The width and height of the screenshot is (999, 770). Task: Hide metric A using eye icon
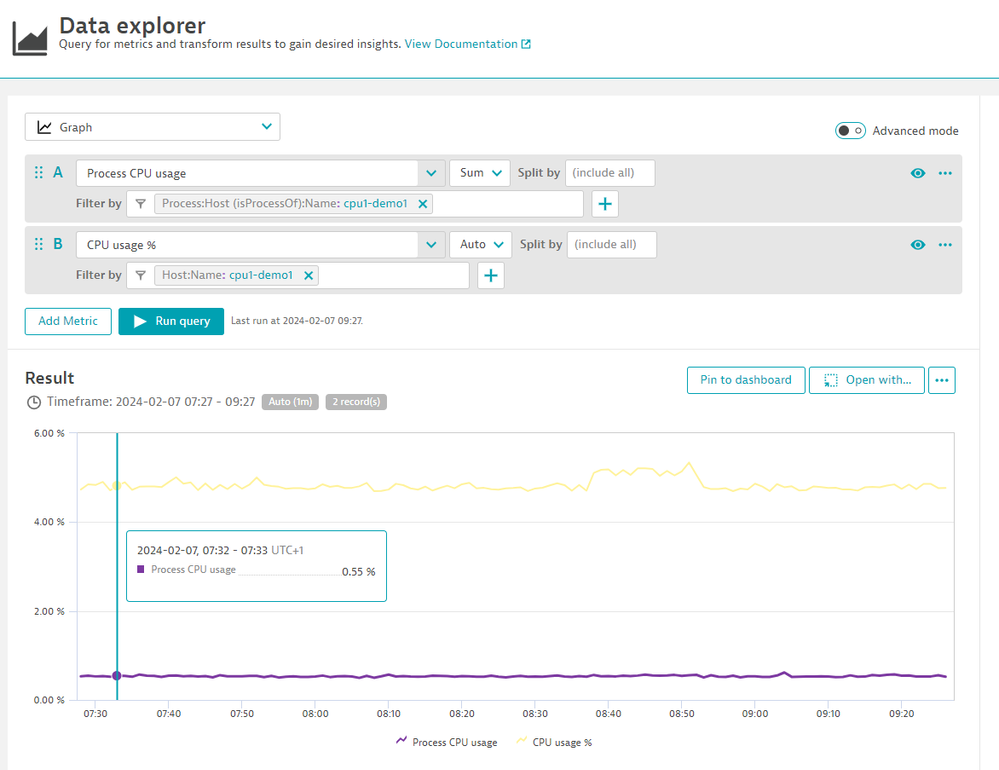tap(918, 173)
